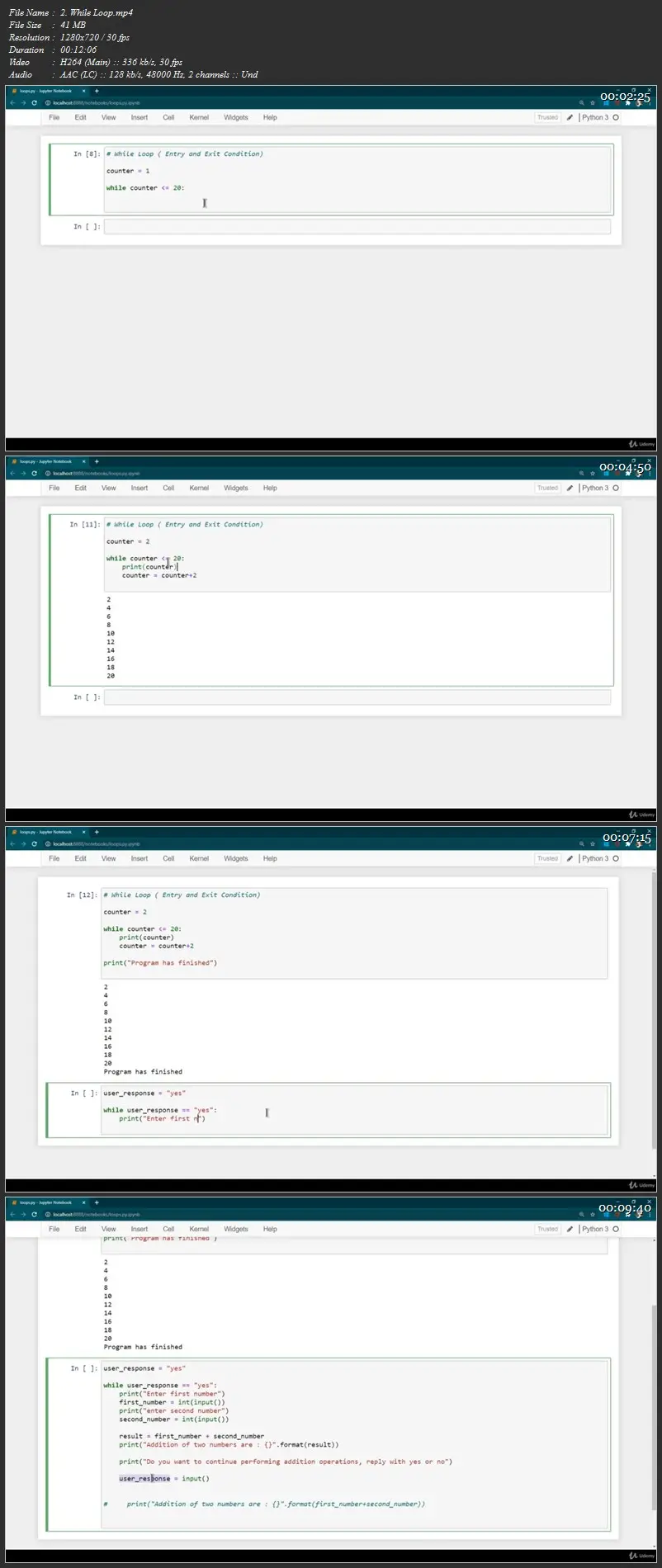Open Kernel menu in the 00:07:15 frame
The width and height of the screenshot is (662, 1568).
(199, 858)
